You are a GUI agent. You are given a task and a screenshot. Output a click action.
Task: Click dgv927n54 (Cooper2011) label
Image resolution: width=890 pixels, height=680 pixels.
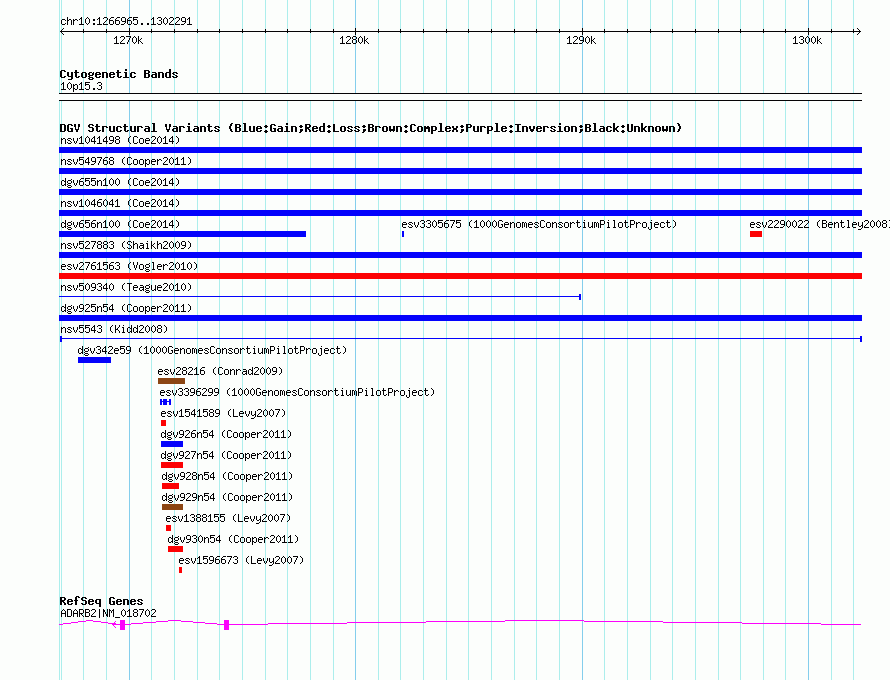pyautogui.click(x=226, y=455)
